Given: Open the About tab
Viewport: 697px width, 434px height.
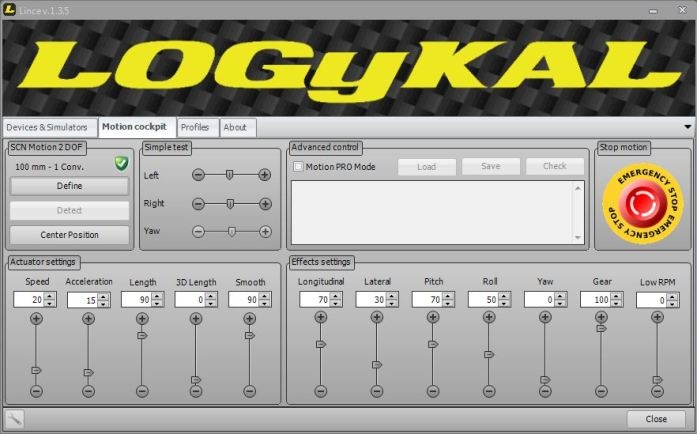Looking at the screenshot, I should [237, 128].
